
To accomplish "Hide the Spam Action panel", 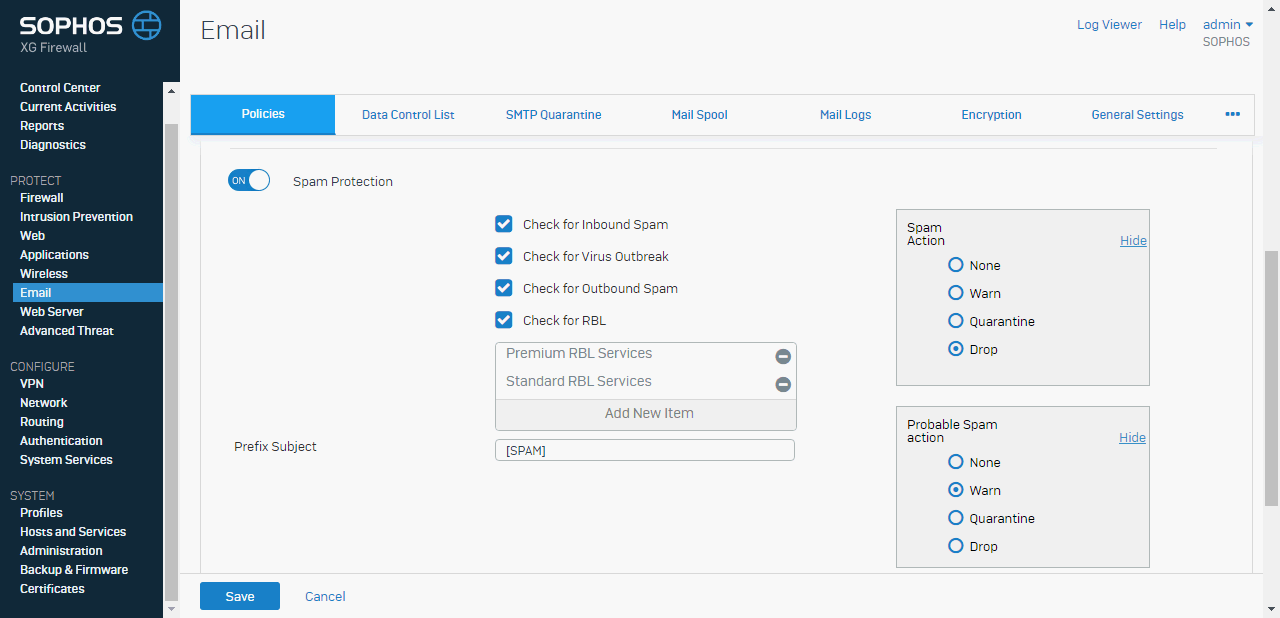I will point(1133,241).
